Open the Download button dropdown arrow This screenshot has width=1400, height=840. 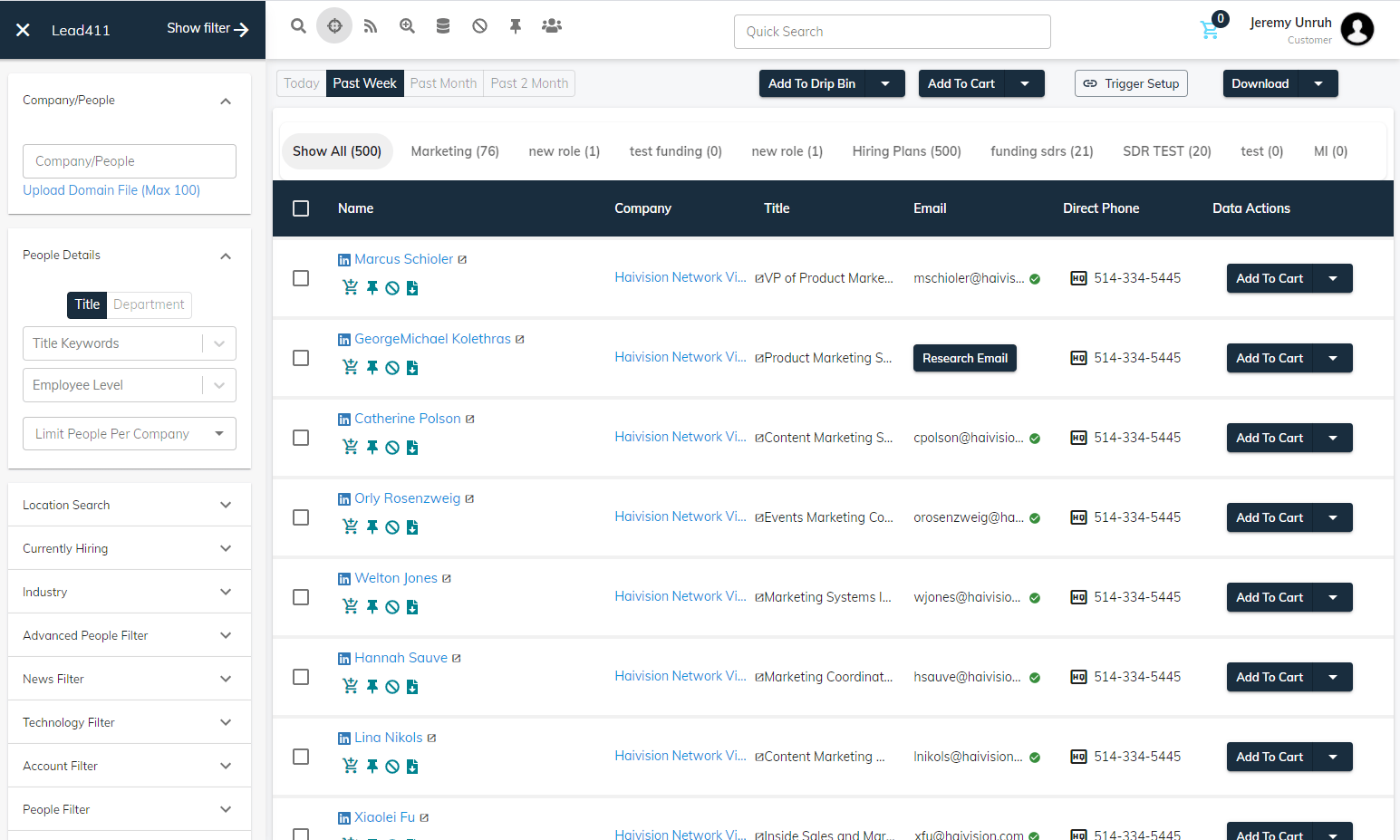tap(1319, 82)
